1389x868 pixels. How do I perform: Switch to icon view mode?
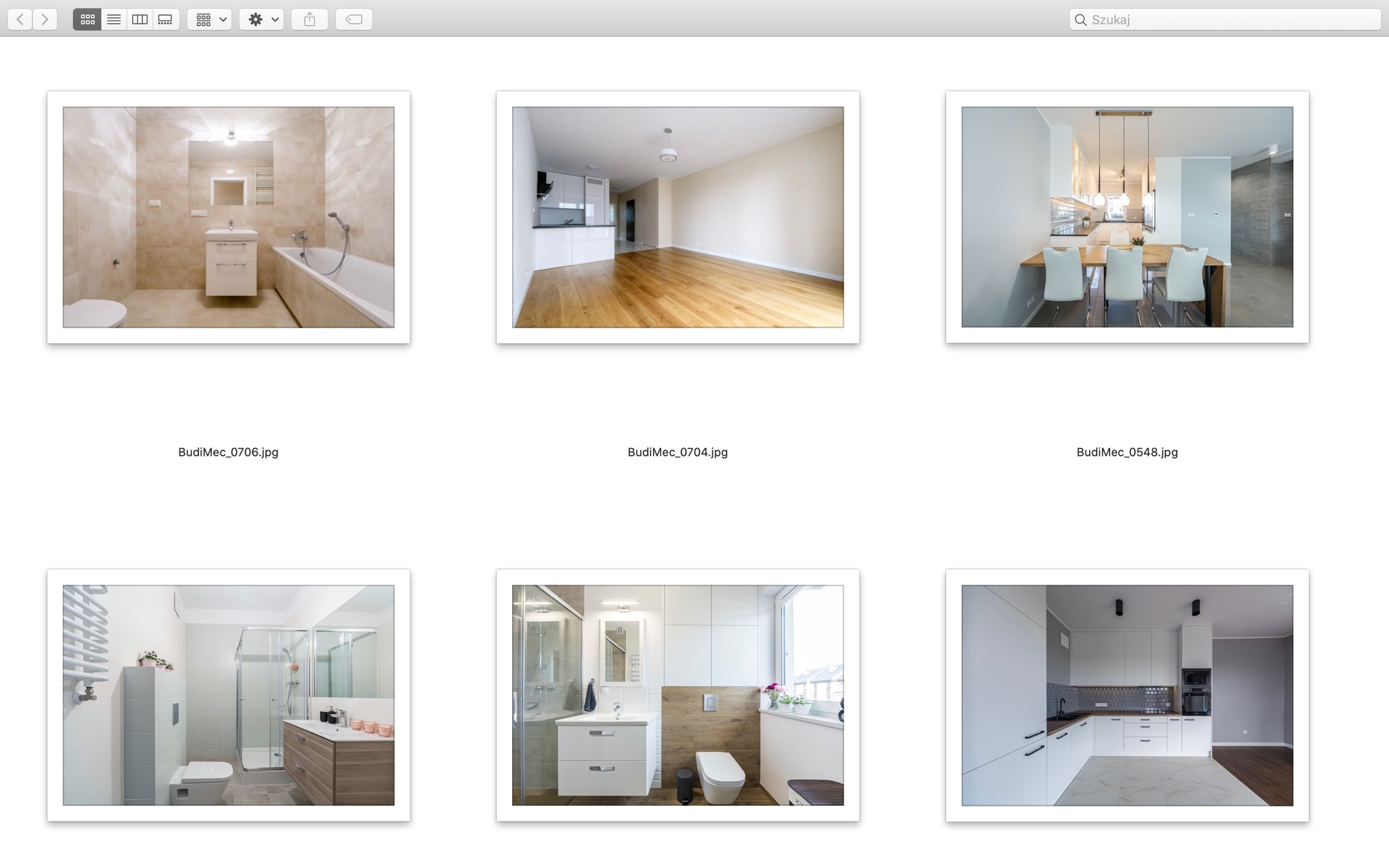[x=87, y=20]
